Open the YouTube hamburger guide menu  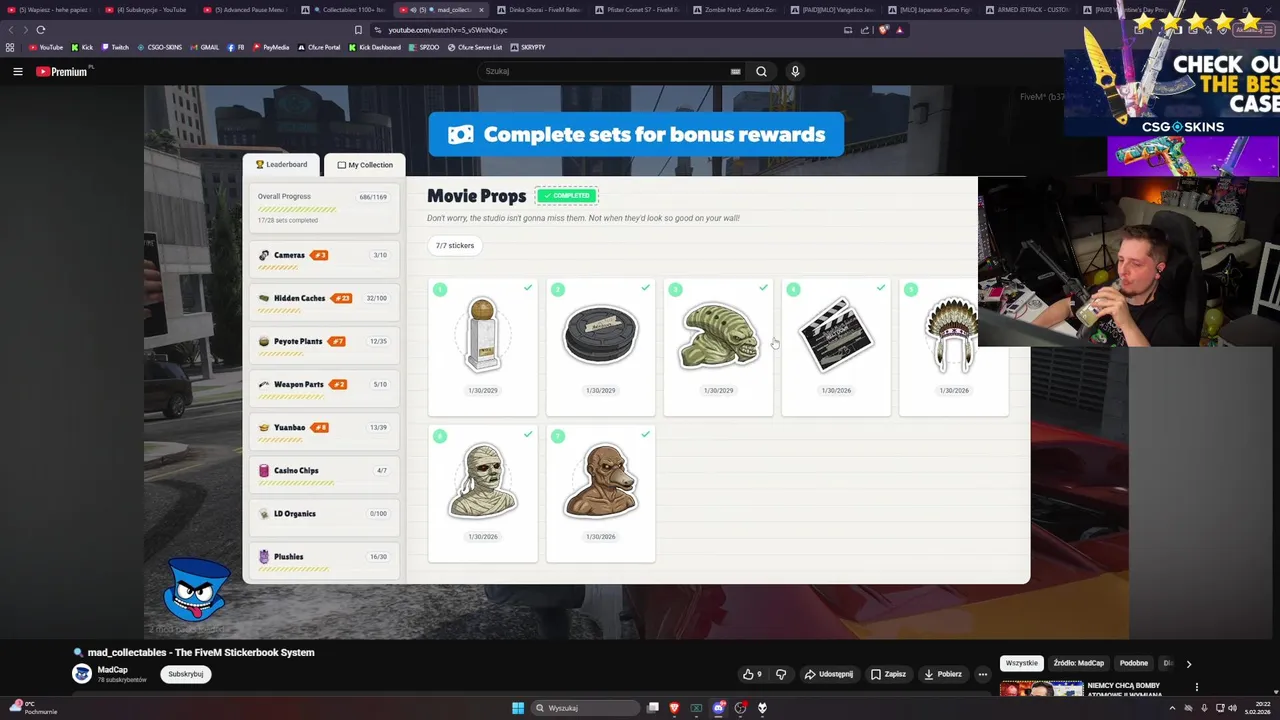[17, 71]
